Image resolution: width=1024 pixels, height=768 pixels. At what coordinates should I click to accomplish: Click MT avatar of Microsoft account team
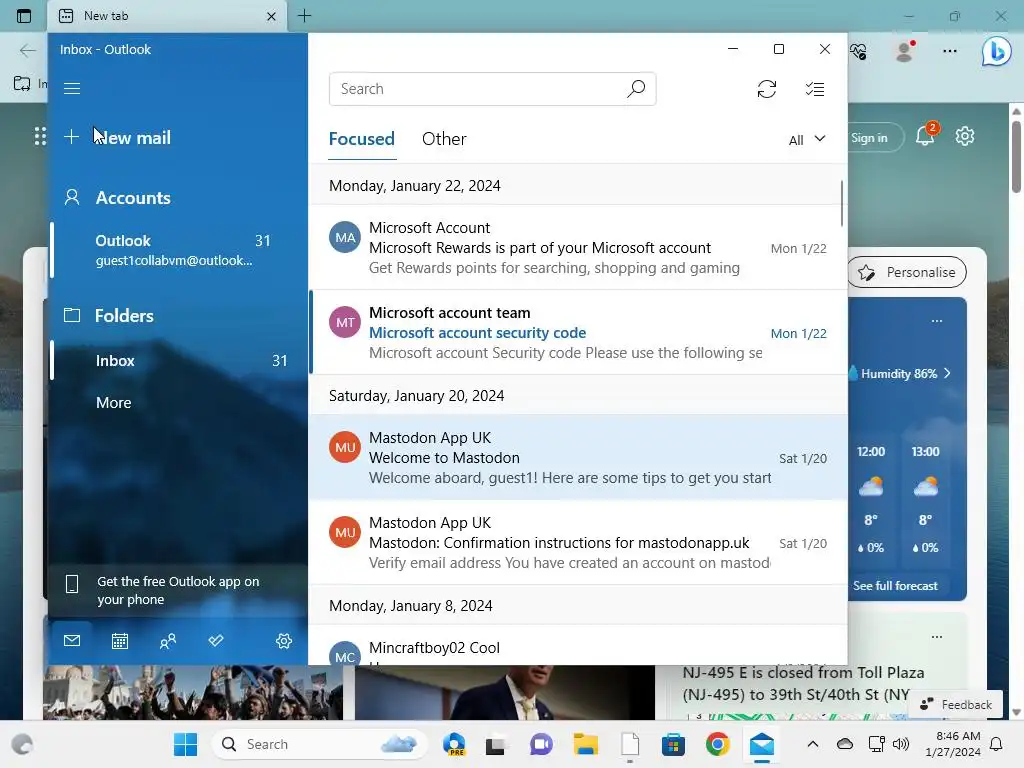345,323
